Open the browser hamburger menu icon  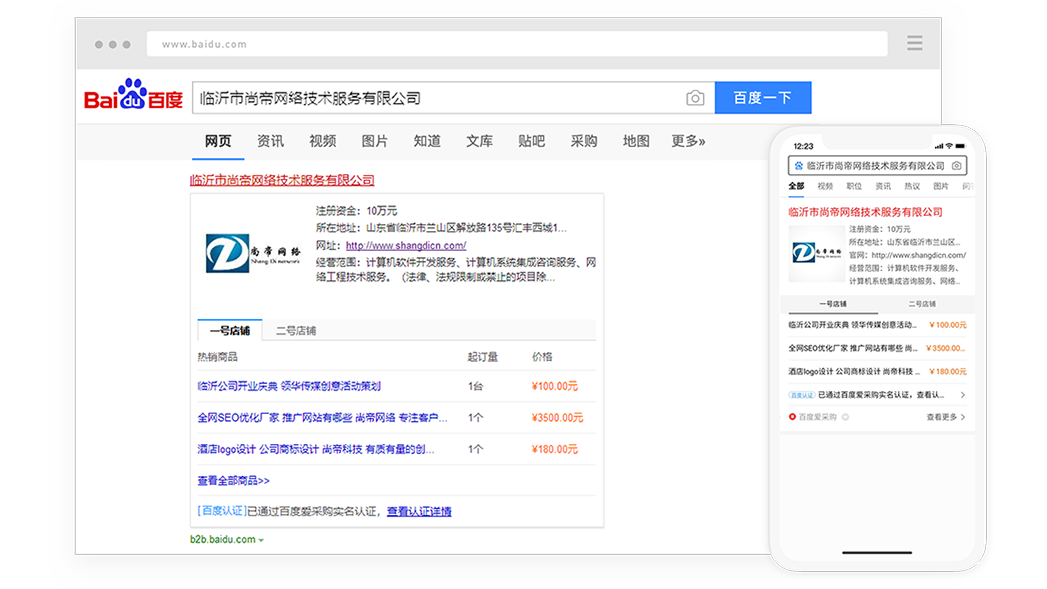coord(915,43)
